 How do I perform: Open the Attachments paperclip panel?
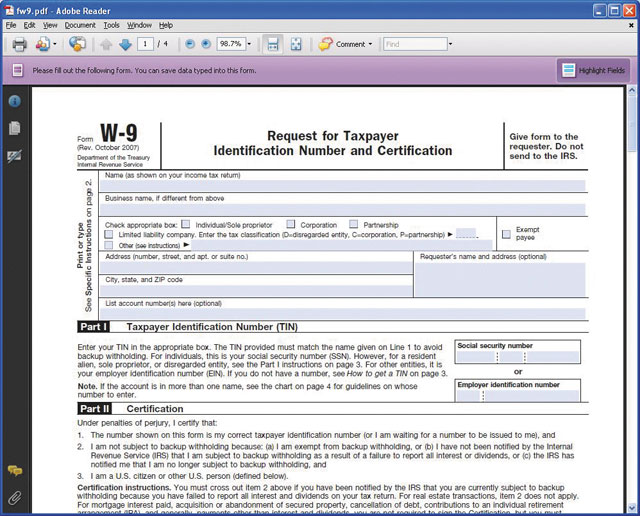15,498
